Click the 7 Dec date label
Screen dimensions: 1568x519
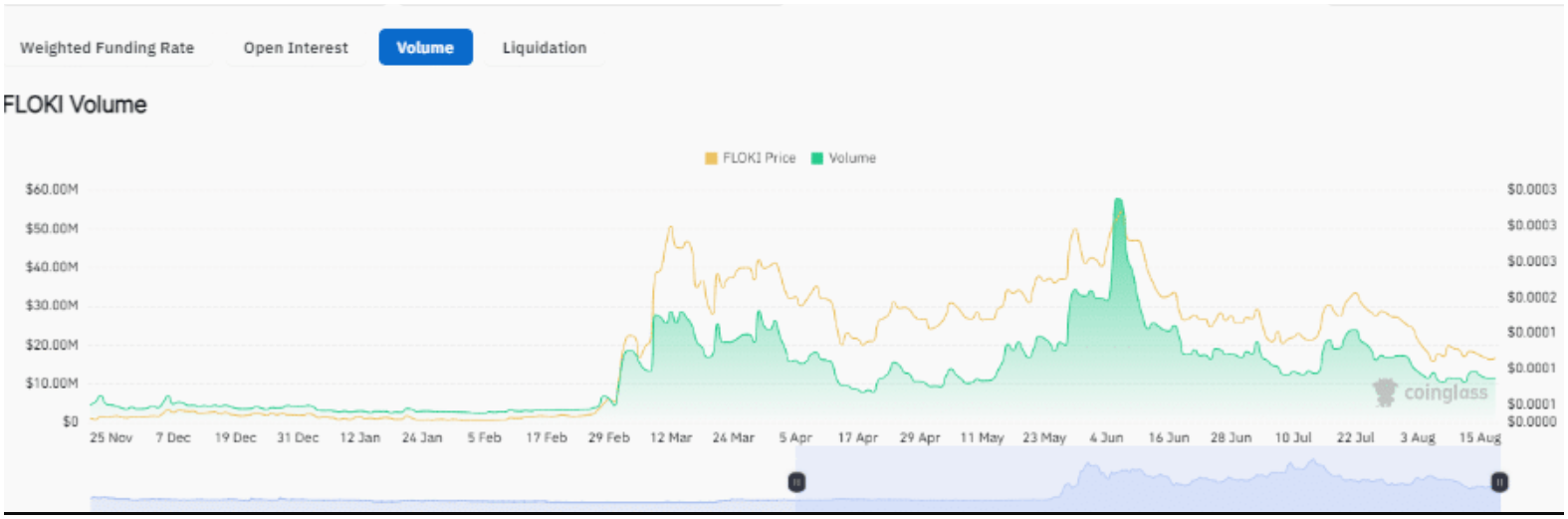click(173, 437)
